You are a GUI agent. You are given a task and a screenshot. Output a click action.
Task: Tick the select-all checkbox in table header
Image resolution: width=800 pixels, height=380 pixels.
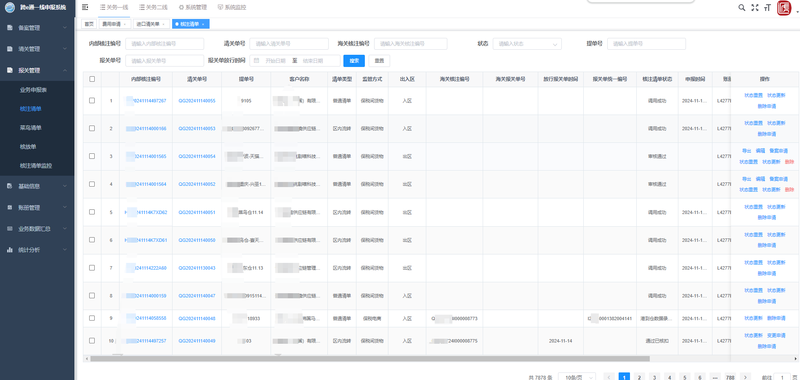click(x=92, y=79)
